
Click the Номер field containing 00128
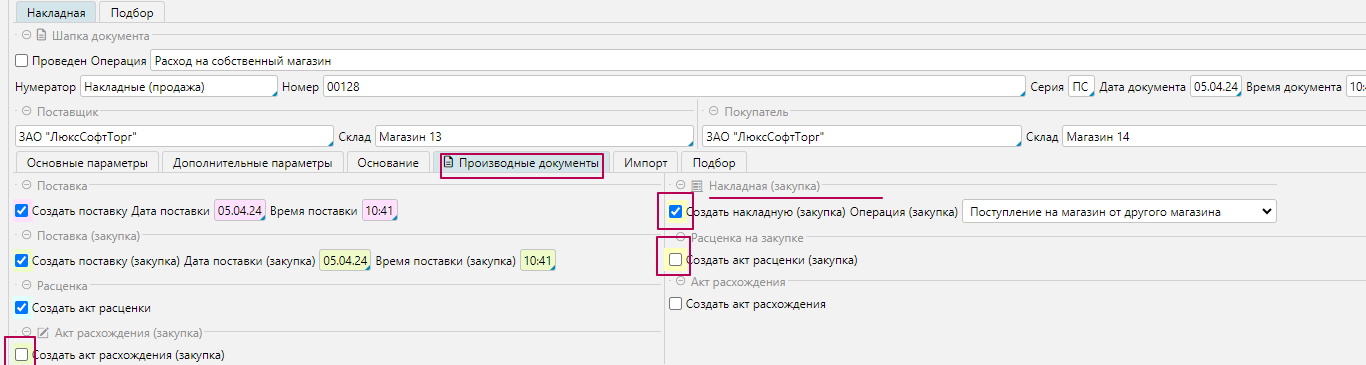click(x=675, y=87)
